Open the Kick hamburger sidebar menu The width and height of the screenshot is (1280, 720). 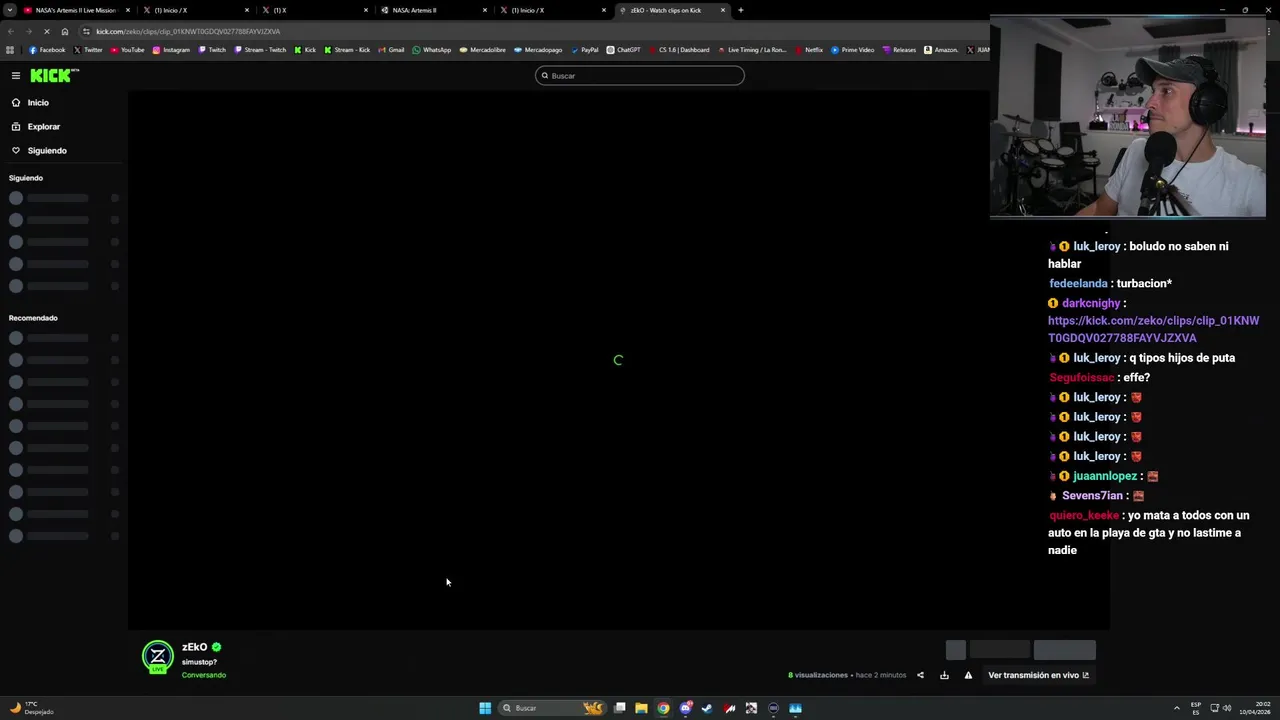coord(16,75)
